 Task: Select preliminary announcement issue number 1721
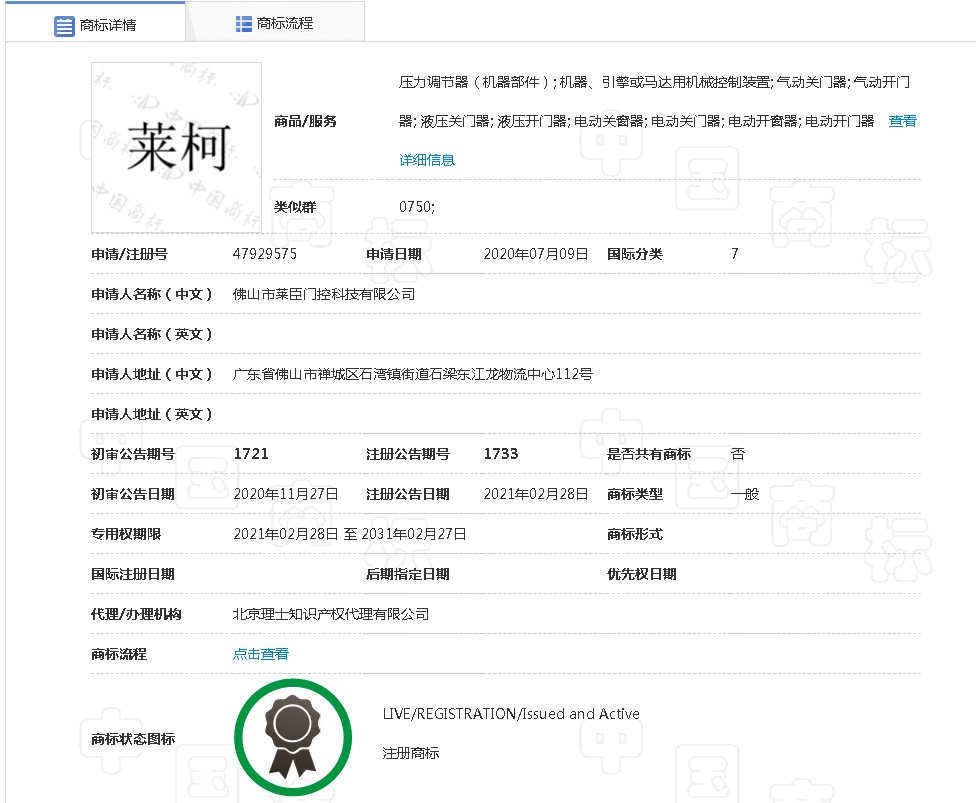[x=251, y=454]
